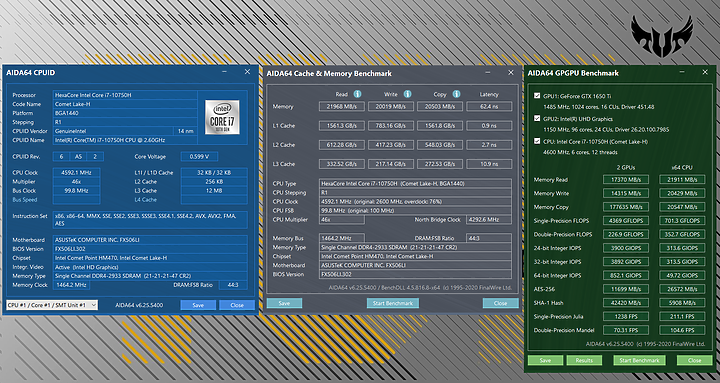Click Close button in GPGPU Benchmark window
720x383 pixels.
695,360
